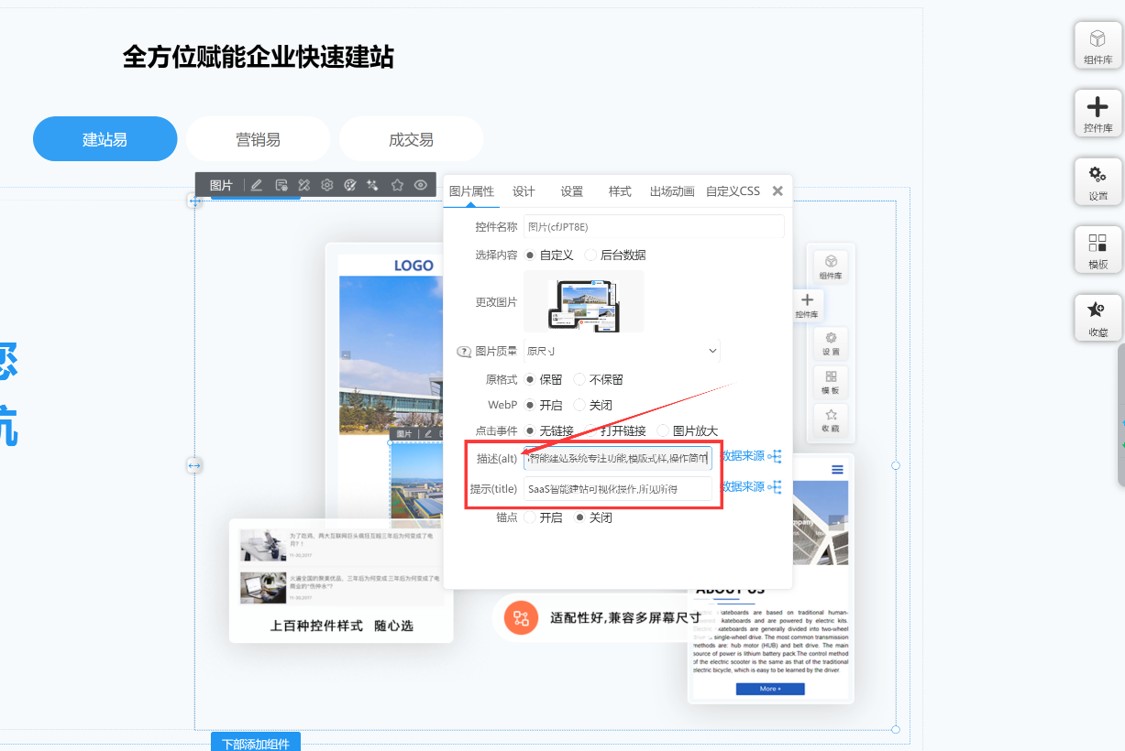This screenshot has height=751, width=1125.
Task: Click the gear settings icon on image toolbar
Action: click(327, 184)
